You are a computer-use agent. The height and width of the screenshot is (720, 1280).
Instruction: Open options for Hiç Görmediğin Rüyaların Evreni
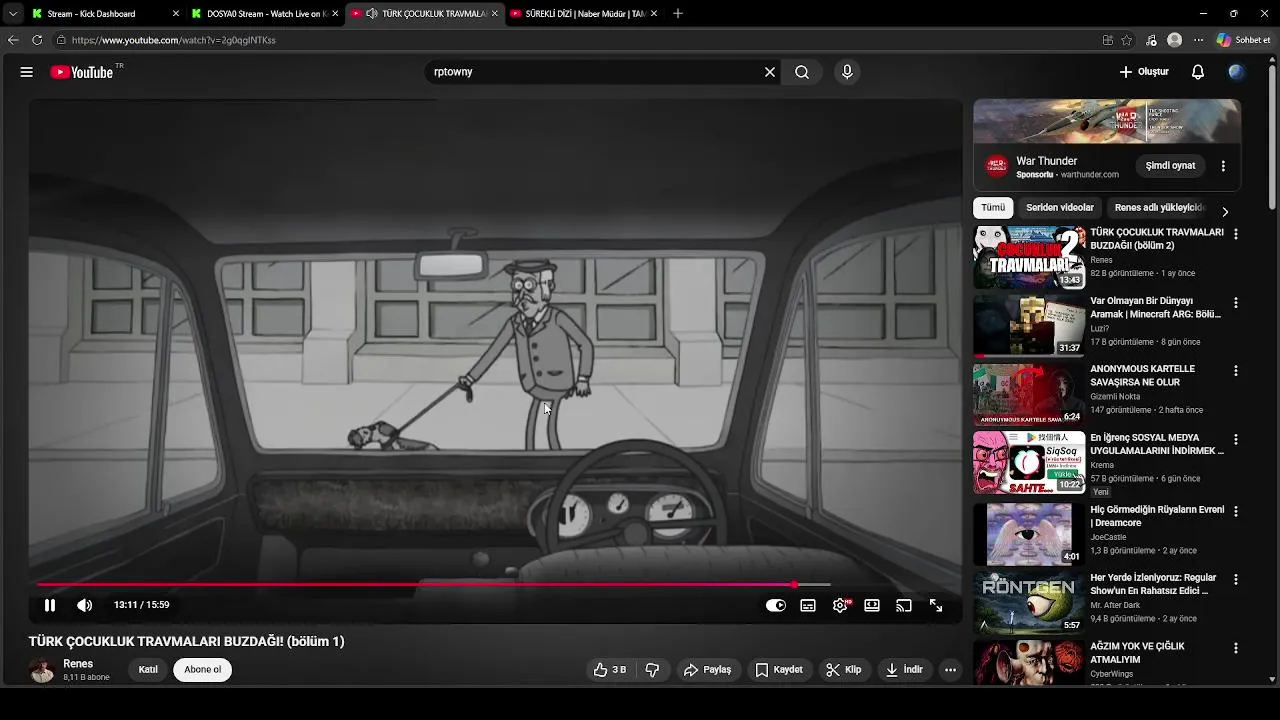click(x=1236, y=511)
